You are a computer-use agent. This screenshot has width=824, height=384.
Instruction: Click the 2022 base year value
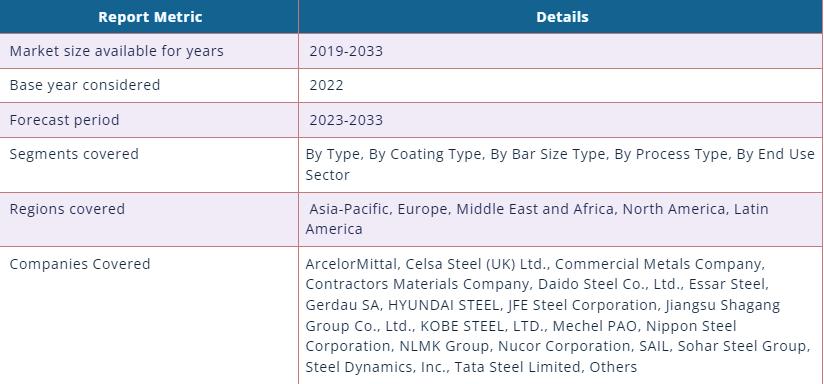click(326, 85)
